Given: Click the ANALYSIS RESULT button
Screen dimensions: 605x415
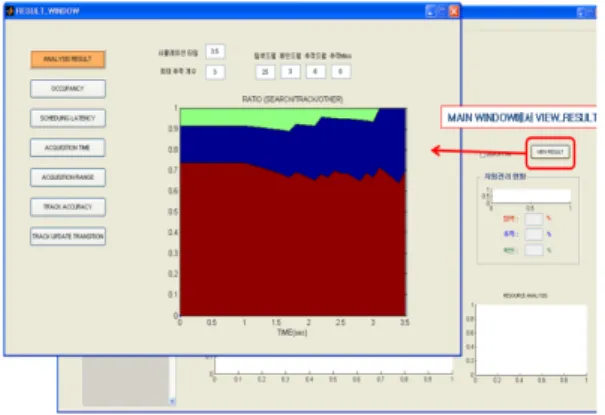Looking at the screenshot, I should tap(68, 59).
